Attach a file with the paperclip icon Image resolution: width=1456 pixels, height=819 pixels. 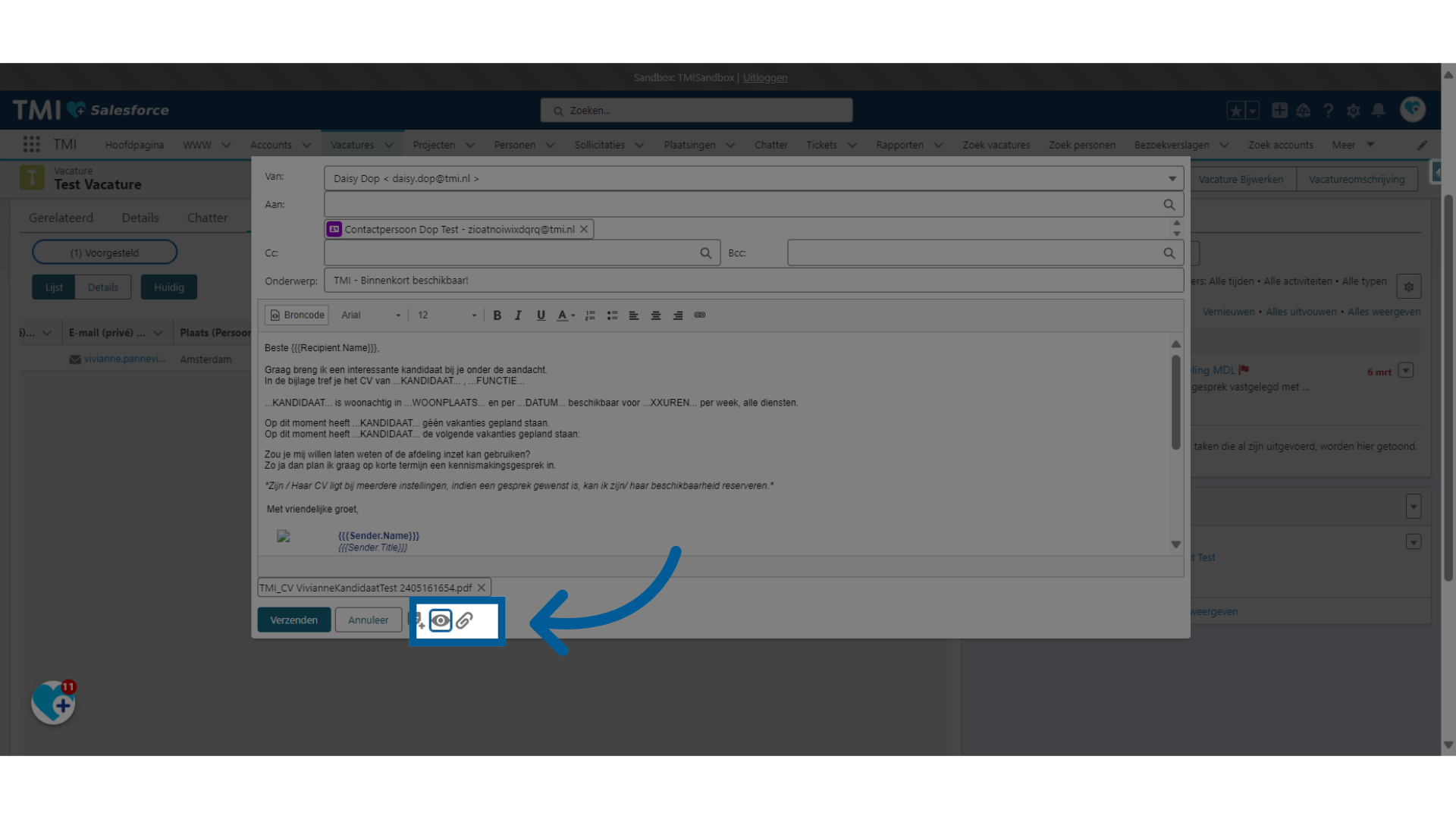465,620
